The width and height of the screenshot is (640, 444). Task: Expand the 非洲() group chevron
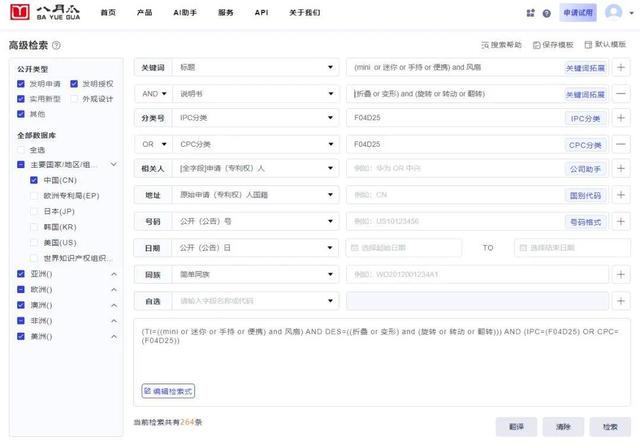pos(114,321)
